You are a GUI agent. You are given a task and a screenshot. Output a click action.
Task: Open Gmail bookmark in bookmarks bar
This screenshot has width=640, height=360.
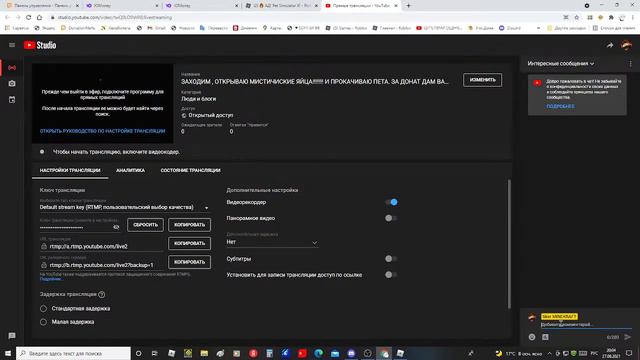pyautogui.click(x=156, y=28)
